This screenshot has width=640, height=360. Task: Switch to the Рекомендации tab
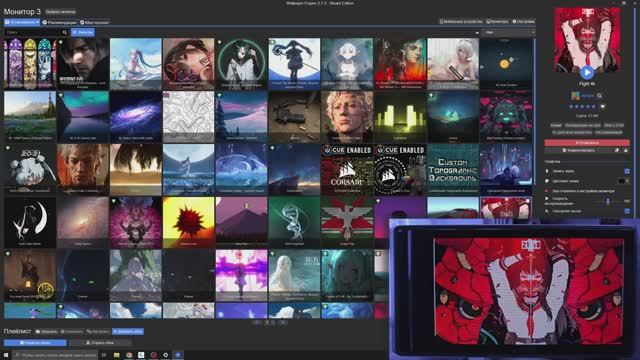tap(60, 22)
